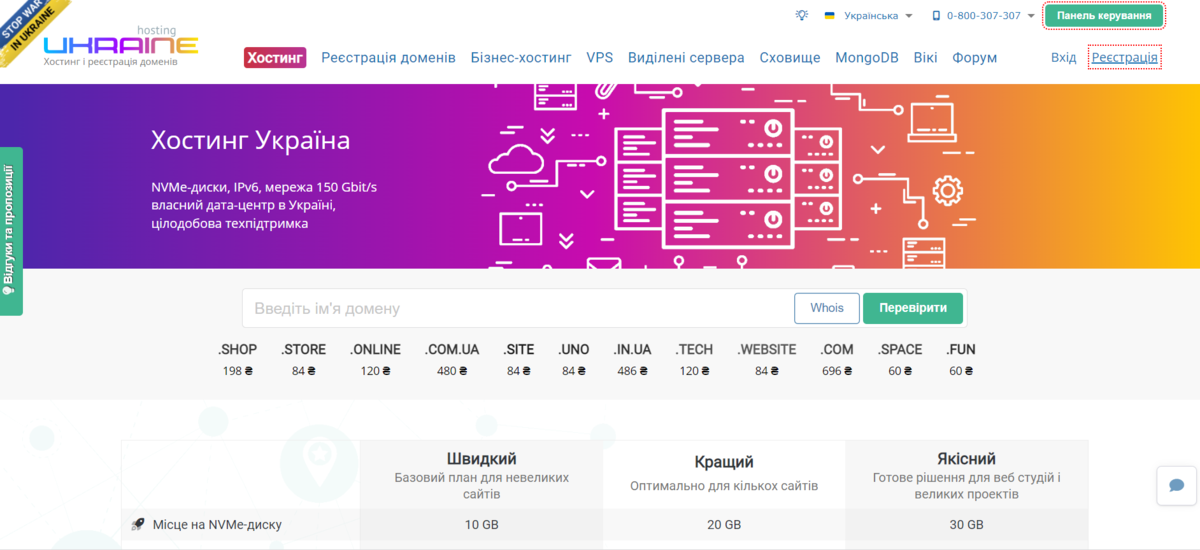
Task: Click the Якісний plan heading
Action: click(966, 459)
